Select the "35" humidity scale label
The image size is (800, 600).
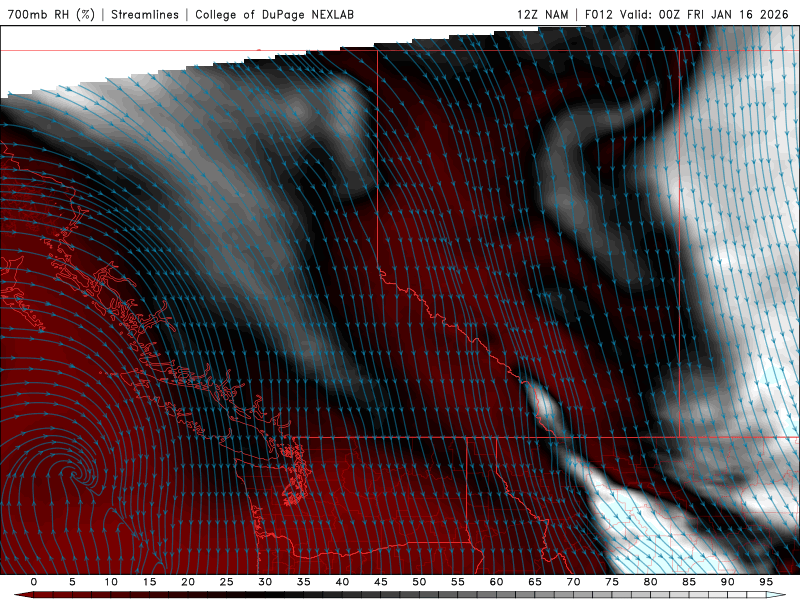coord(303,582)
